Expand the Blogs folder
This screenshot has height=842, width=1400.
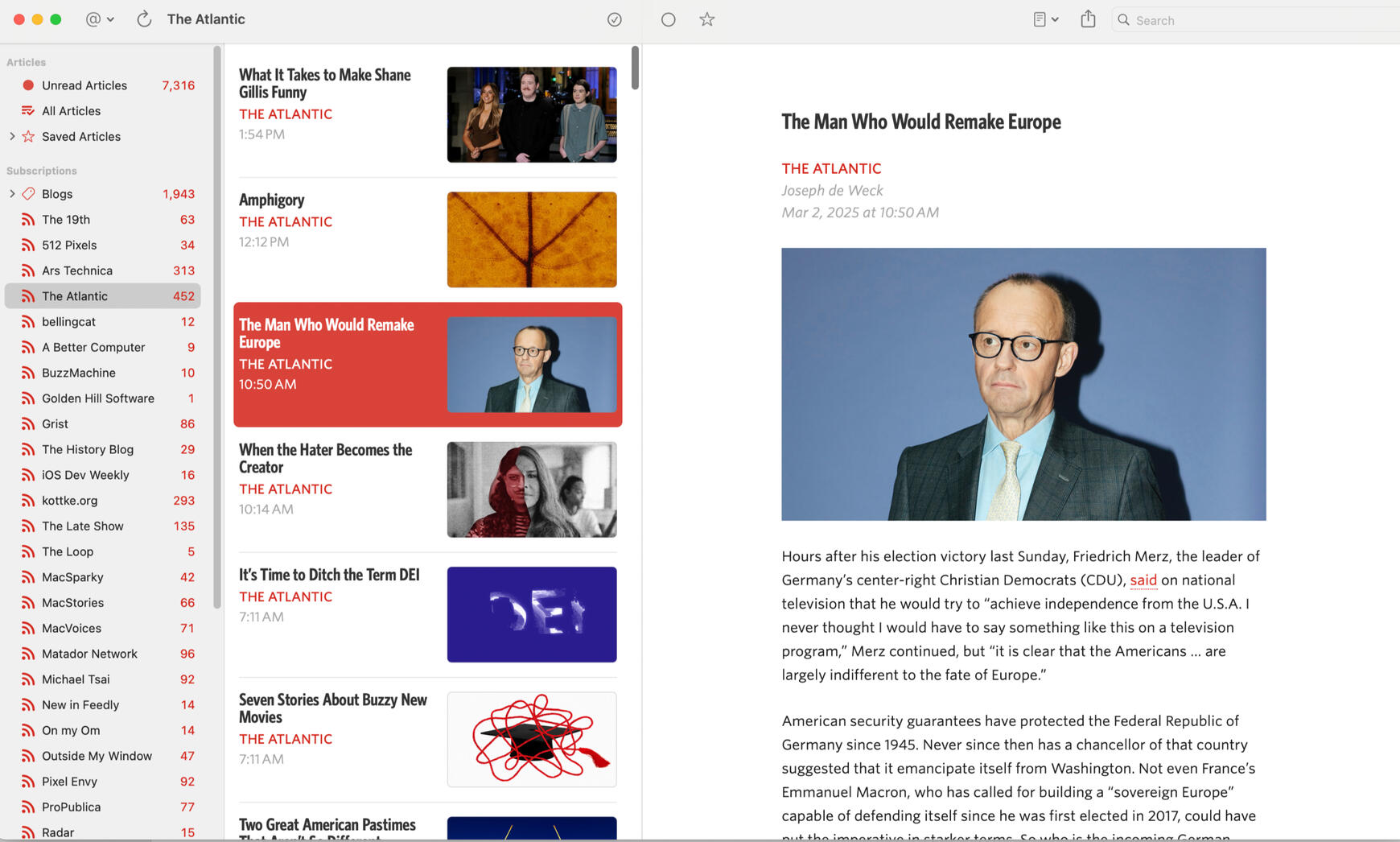tap(12, 194)
